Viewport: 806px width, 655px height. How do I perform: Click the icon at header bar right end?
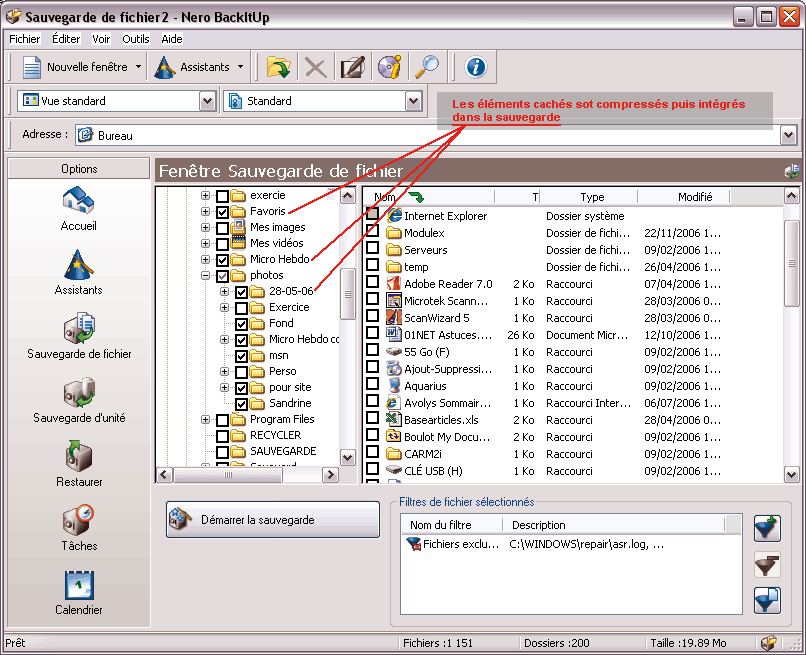coord(792,171)
